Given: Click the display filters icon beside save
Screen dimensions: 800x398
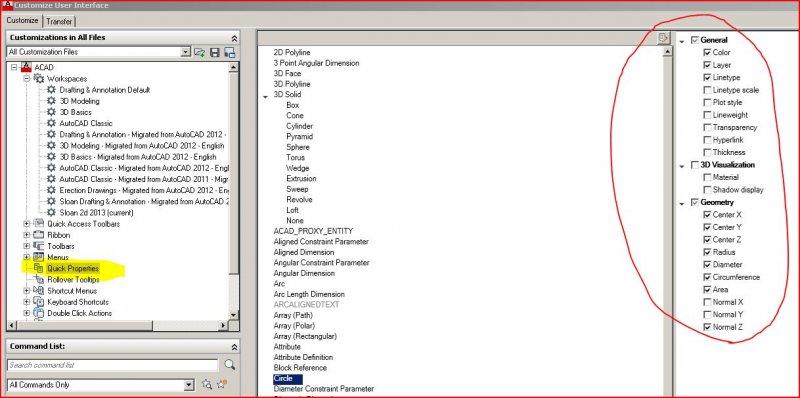Looking at the screenshot, I should coord(230,52).
